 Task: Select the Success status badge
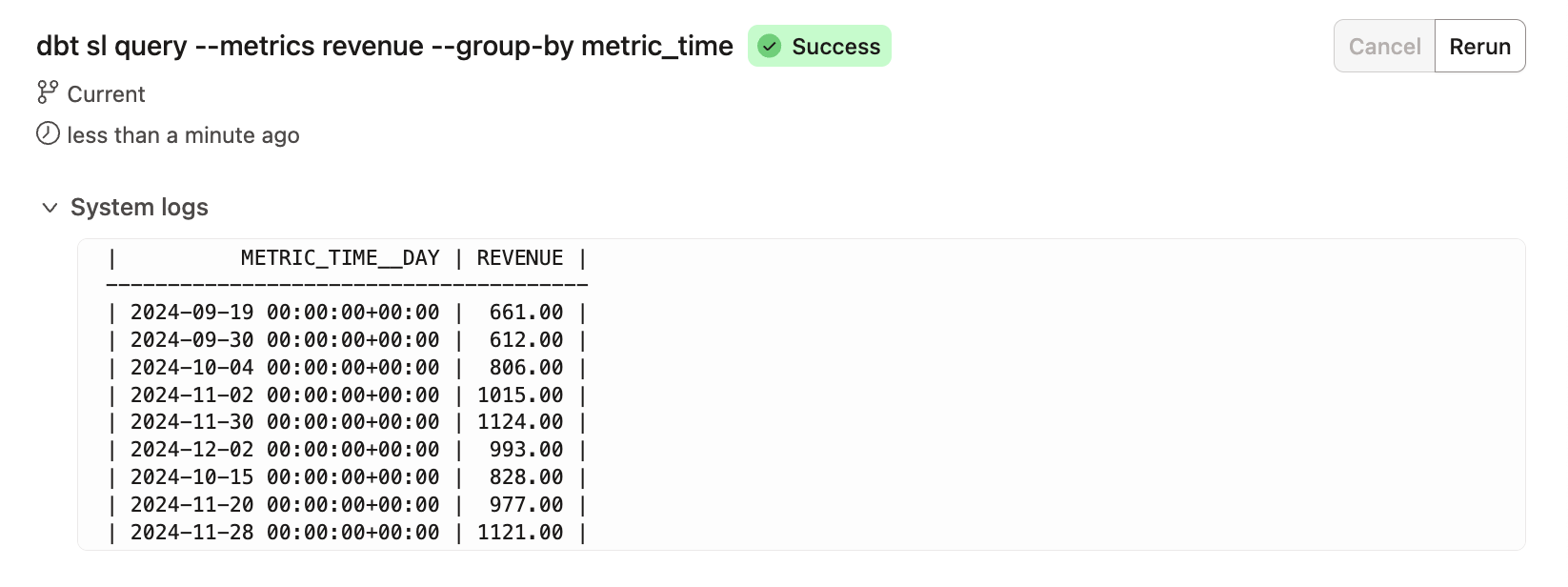pos(819,45)
